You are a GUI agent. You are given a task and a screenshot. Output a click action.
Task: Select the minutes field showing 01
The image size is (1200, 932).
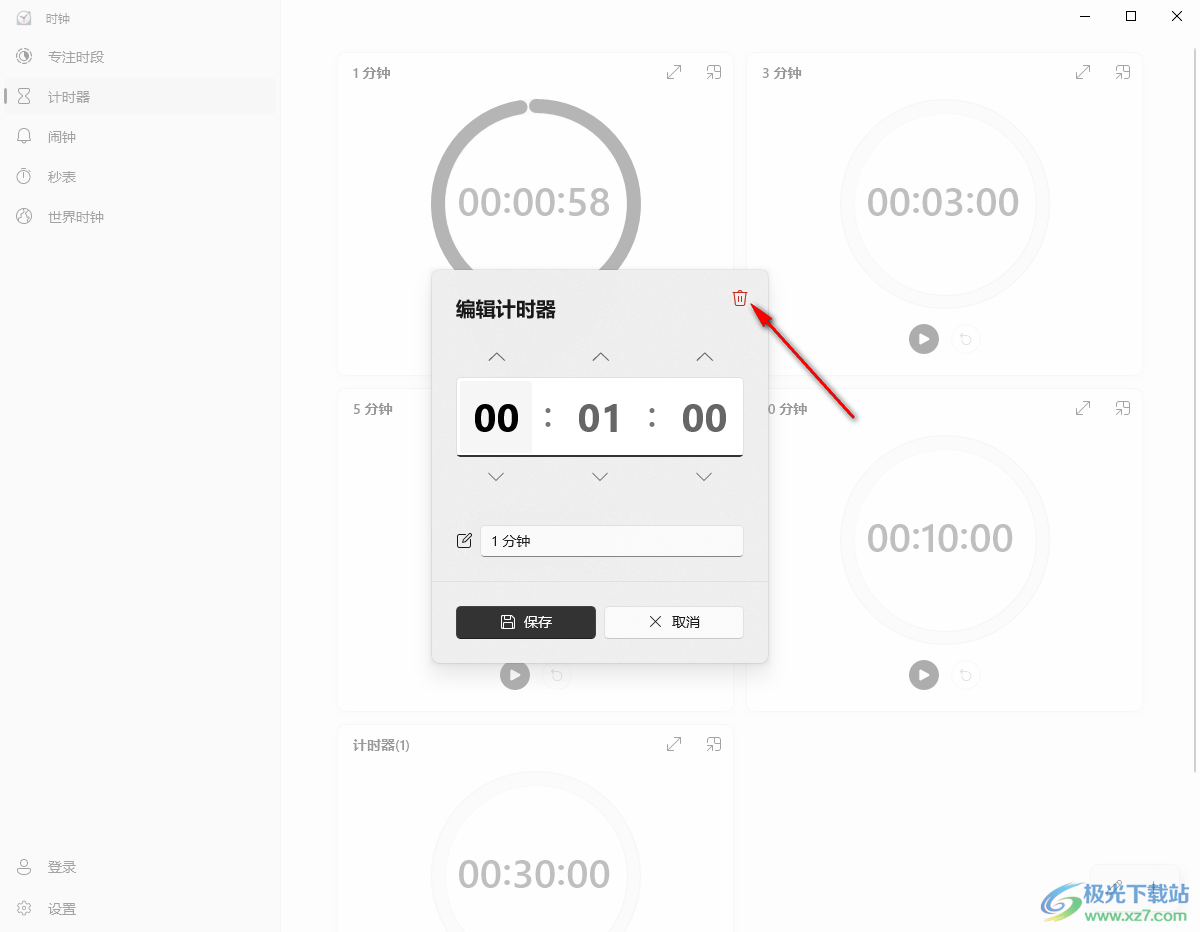click(600, 418)
